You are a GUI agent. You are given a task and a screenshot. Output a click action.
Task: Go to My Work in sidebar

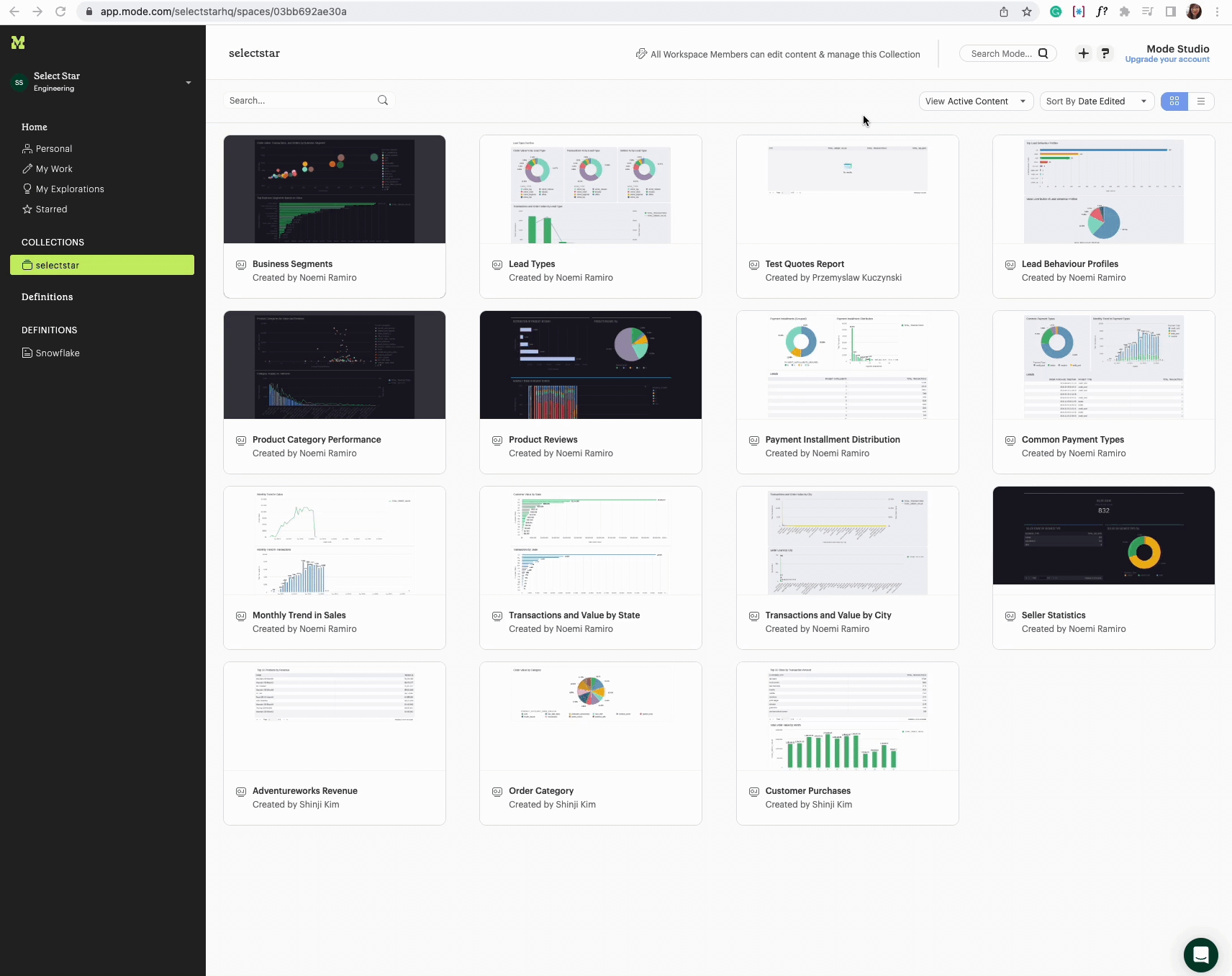pos(54,169)
